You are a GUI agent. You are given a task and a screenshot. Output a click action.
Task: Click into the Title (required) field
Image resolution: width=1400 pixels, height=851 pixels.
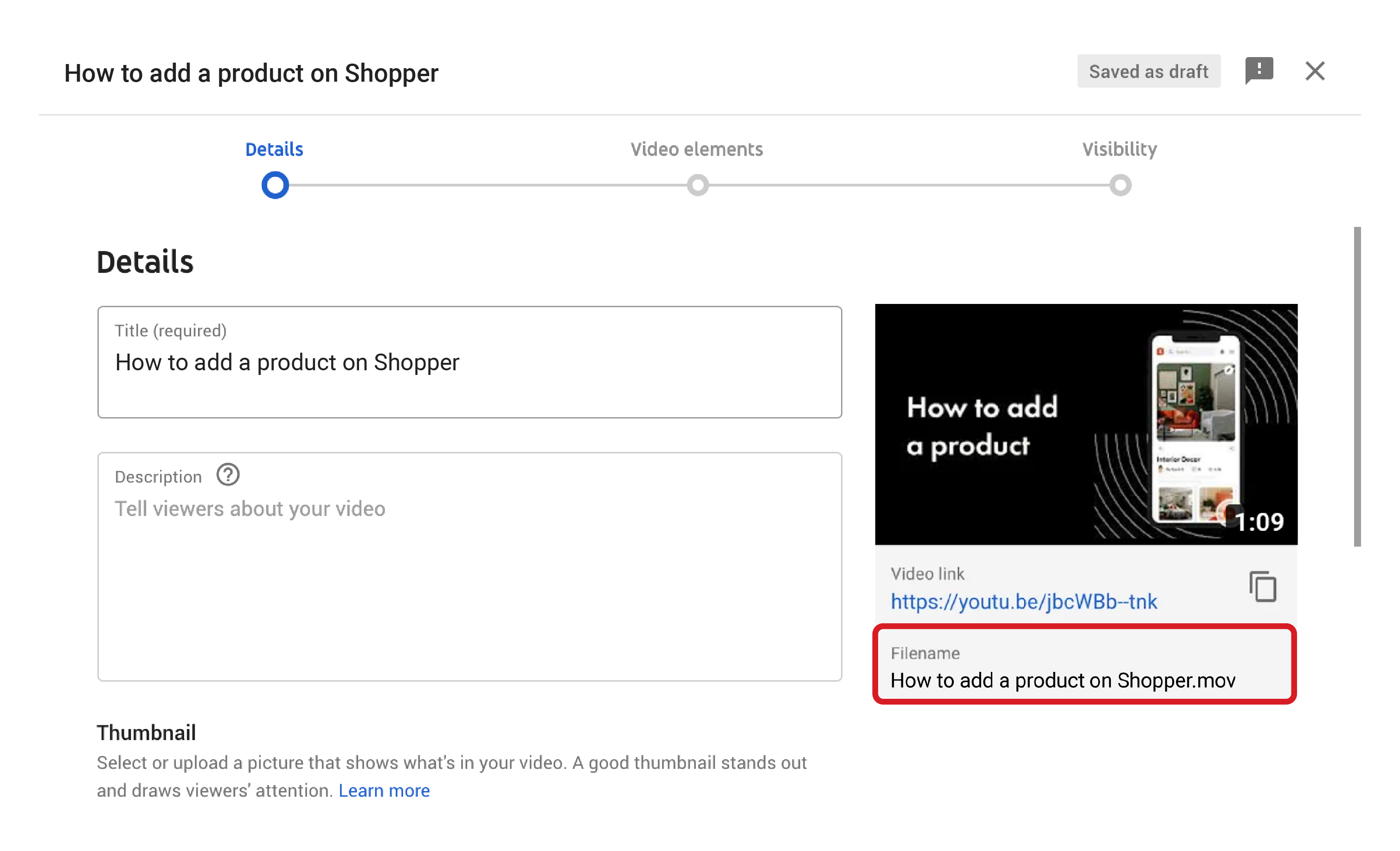pyautogui.click(x=469, y=362)
